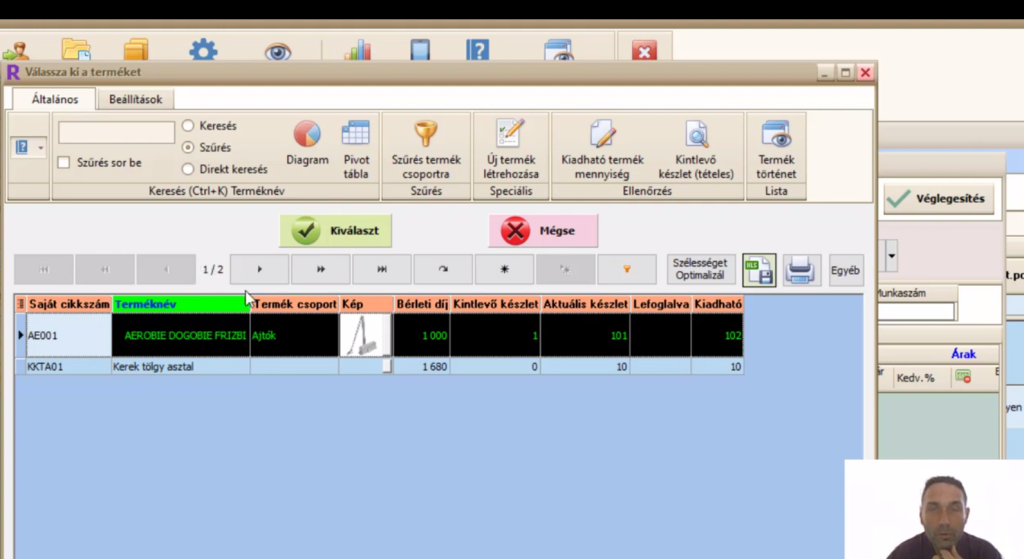Click Szűrés termék csoportra funnel icon
This screenshot has width=1024, height=559.
click(x=426, y=134)
